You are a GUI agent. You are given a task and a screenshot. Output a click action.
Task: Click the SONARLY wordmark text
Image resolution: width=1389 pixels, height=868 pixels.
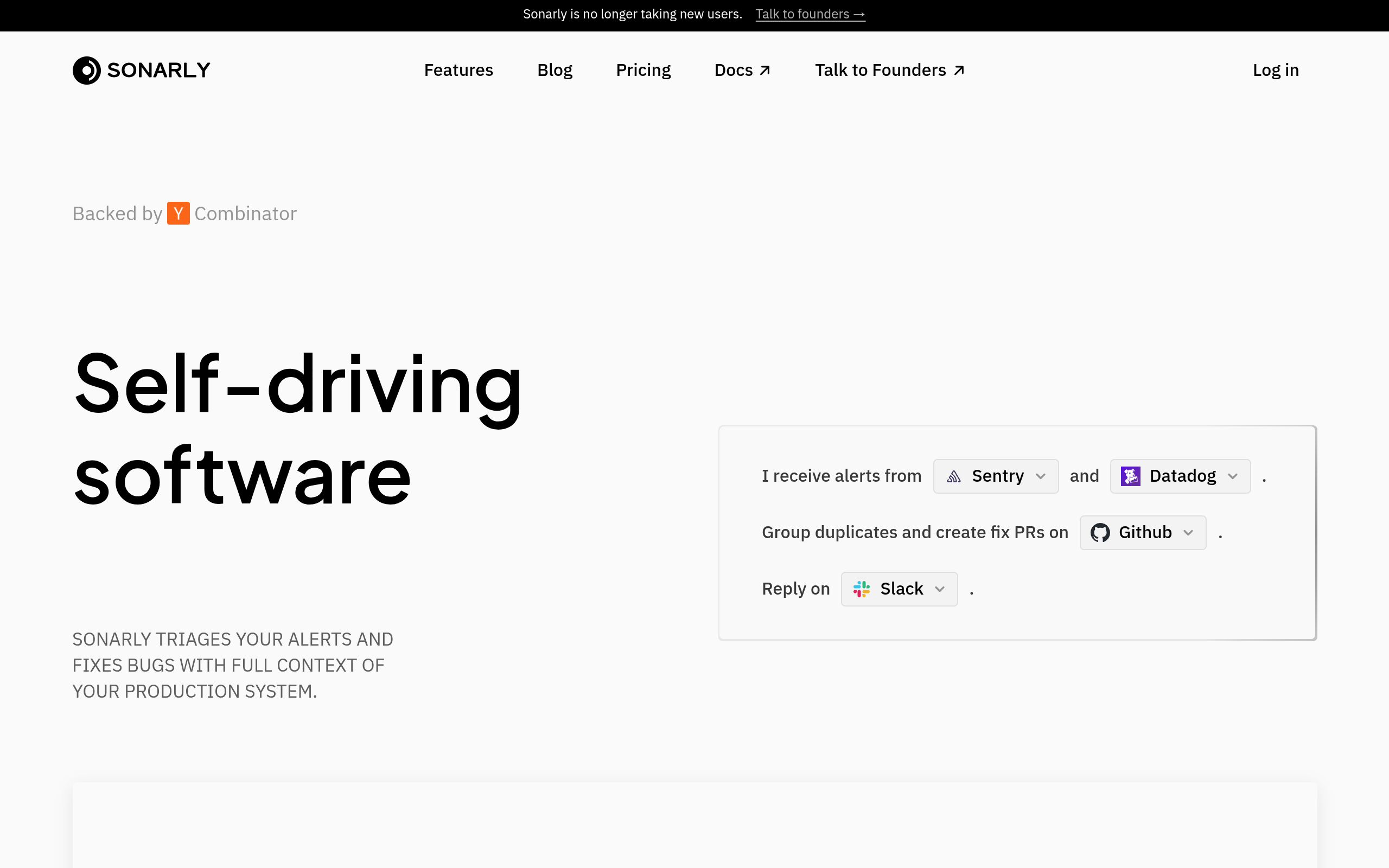point(158,70)
